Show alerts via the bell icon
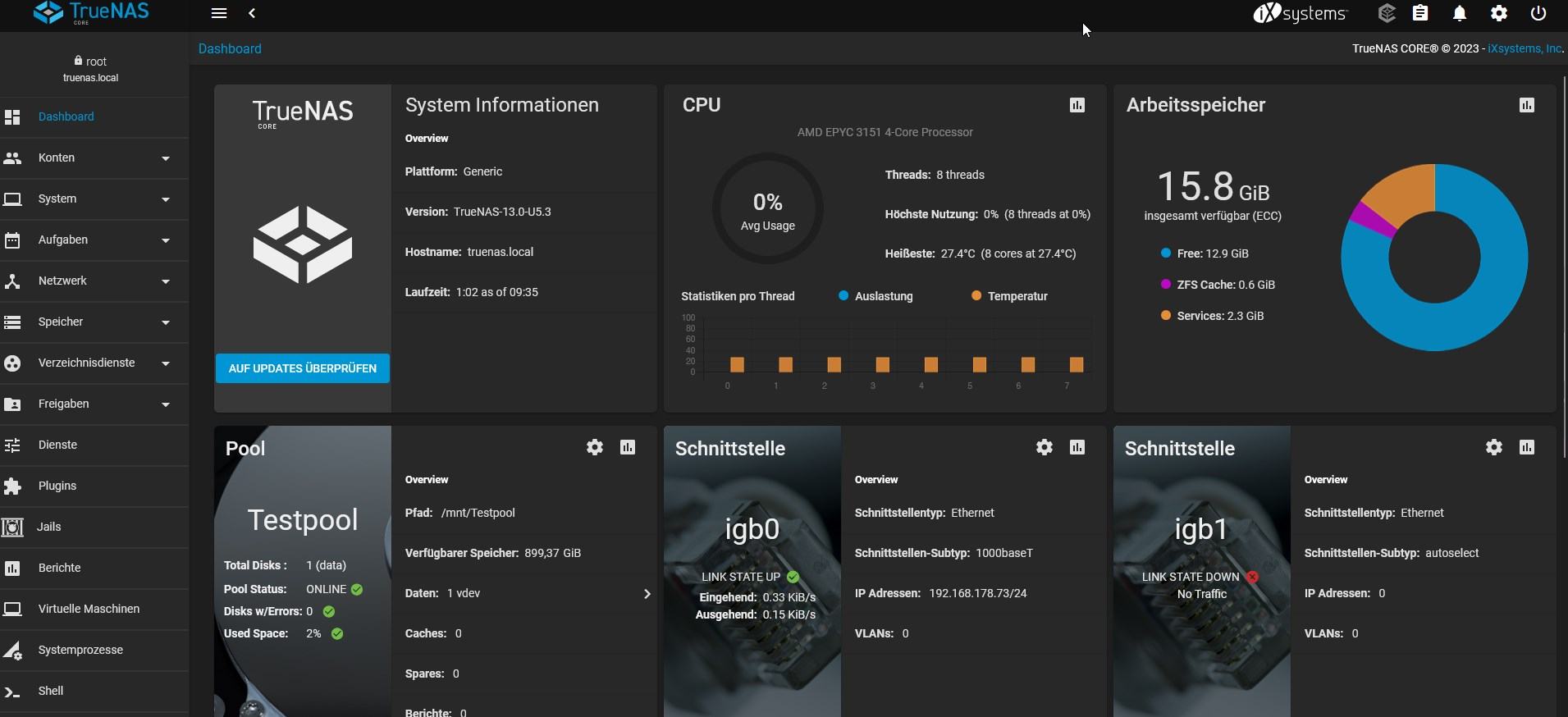 click(x=1460, y=13)
